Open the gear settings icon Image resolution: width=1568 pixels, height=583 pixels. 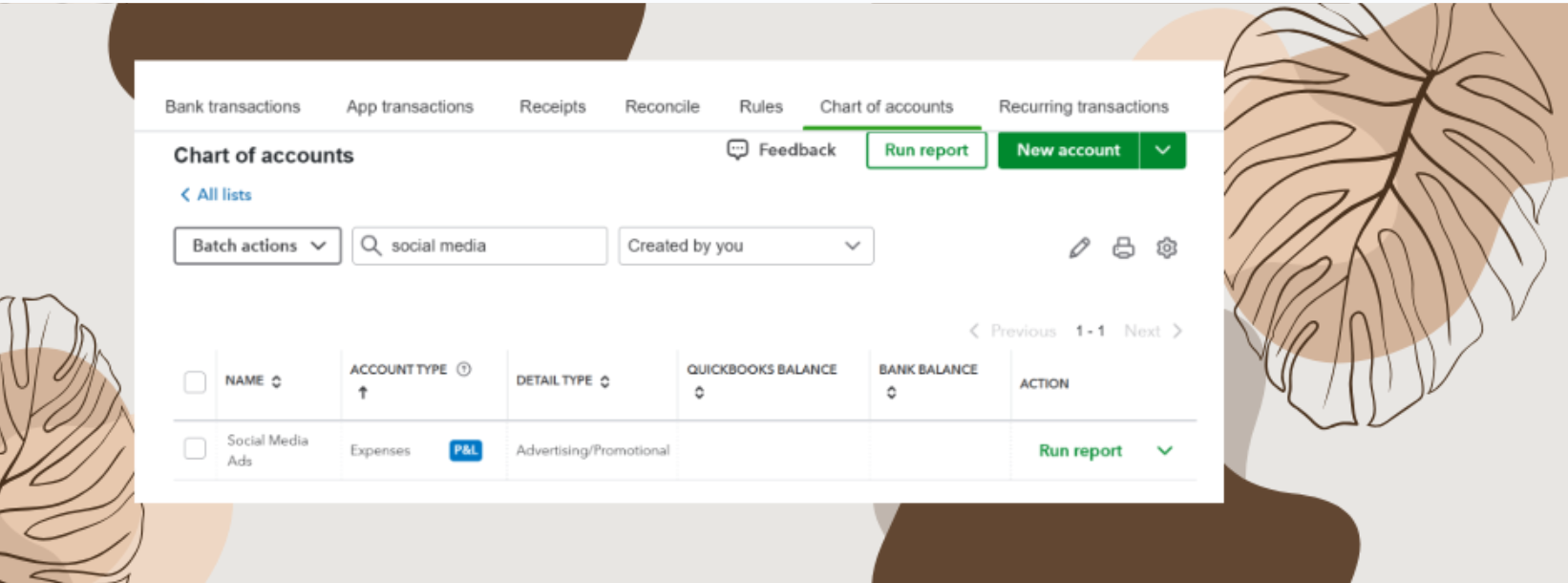(x=1166, y=248)
